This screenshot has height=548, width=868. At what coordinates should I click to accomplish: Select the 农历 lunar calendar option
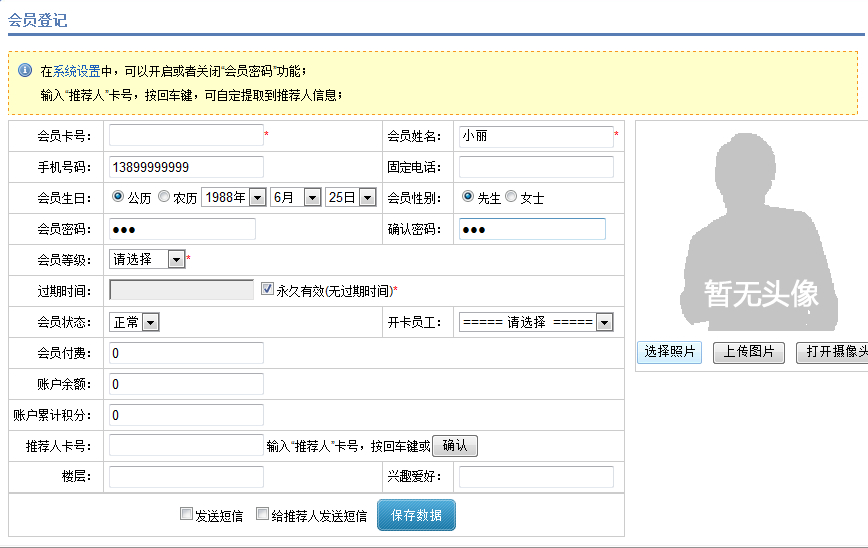point(164,197)
